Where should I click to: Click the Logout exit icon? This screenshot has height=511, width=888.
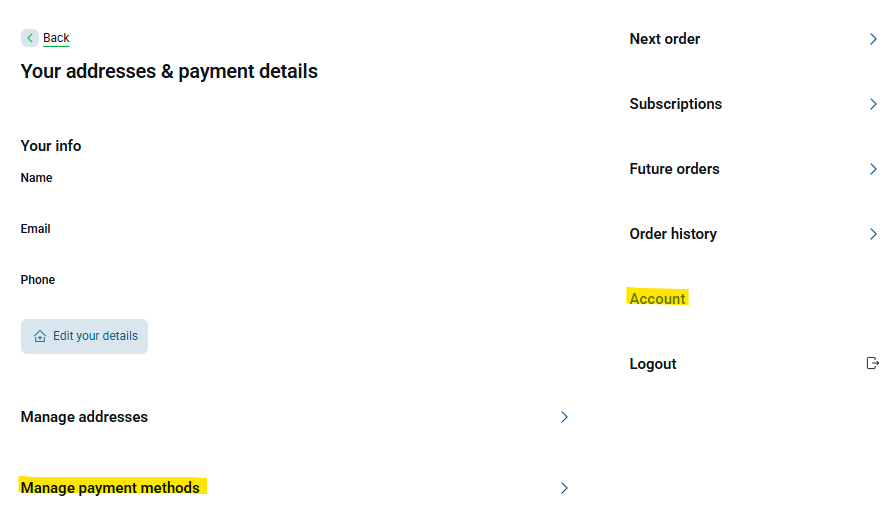coord(872,363)
